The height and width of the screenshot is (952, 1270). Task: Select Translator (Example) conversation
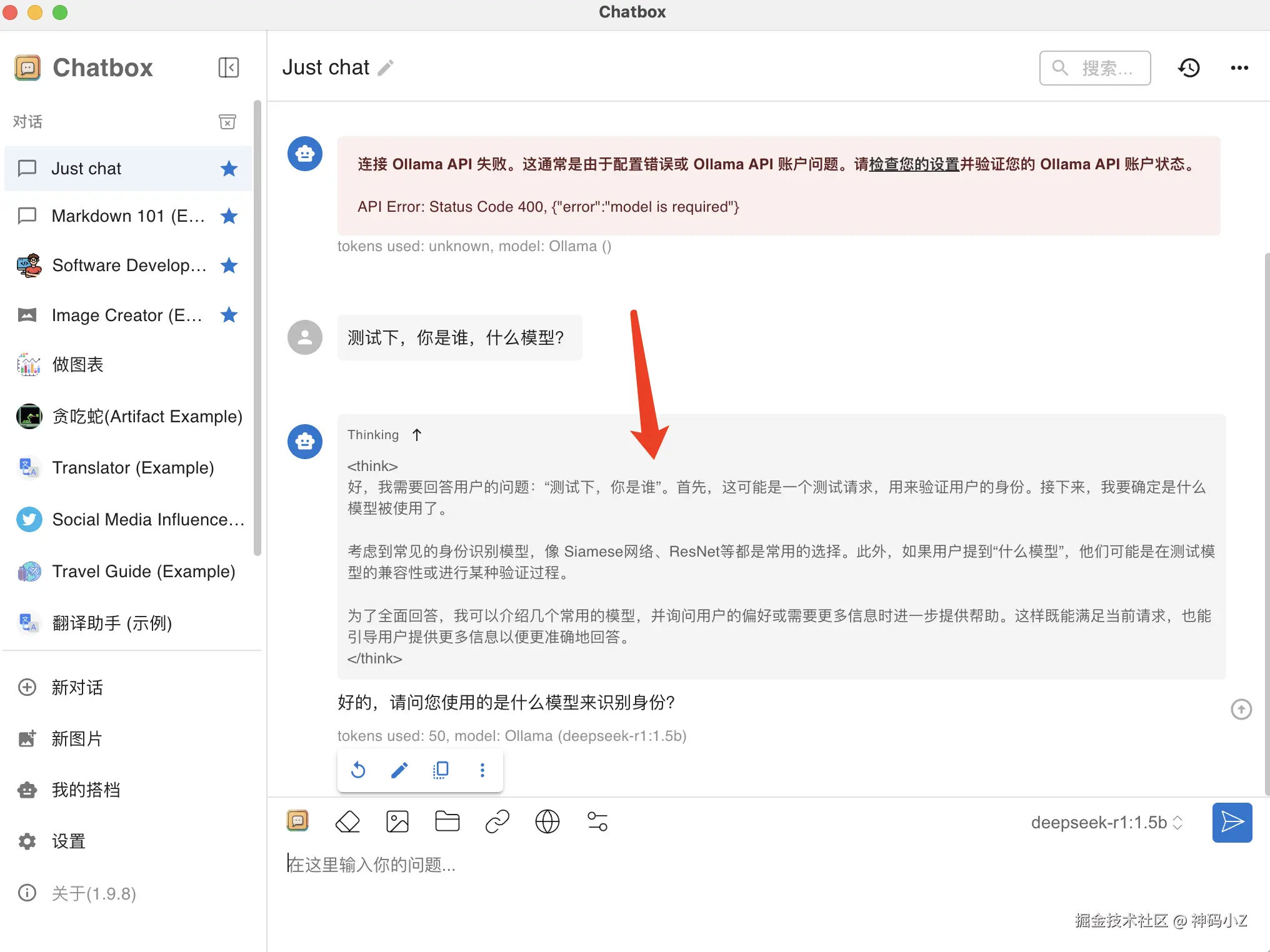tap(132, 468)
